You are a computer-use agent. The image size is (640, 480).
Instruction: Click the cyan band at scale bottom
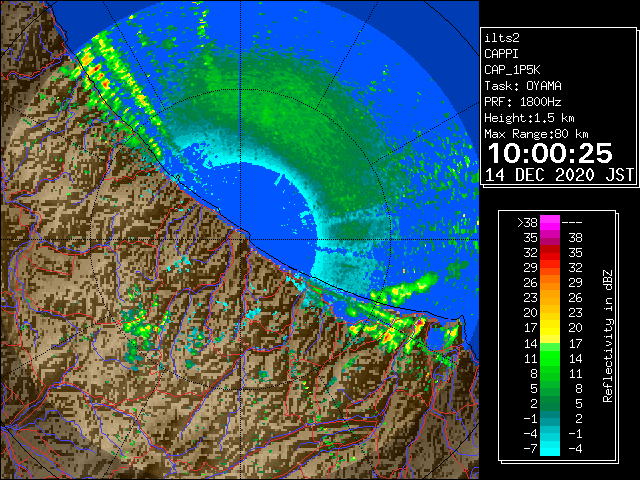550,448
